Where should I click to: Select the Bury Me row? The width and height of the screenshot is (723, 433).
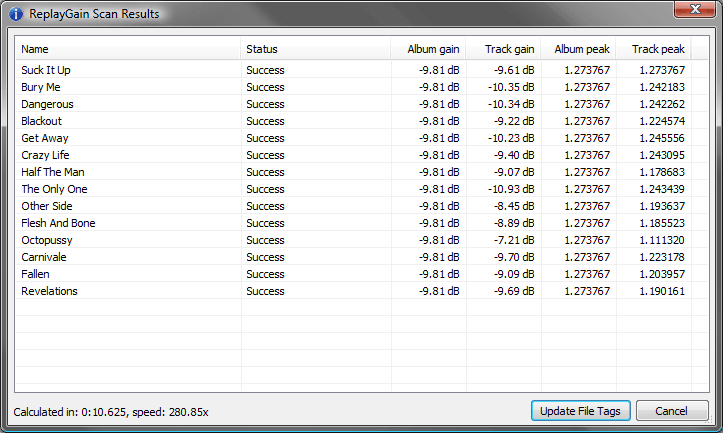click(41, 87)
